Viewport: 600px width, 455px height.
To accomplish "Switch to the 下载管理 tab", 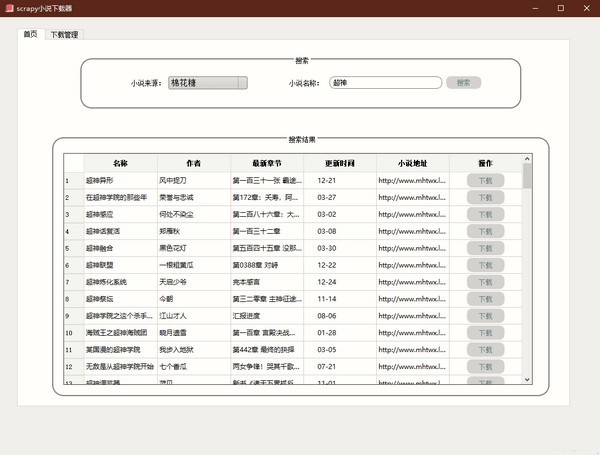I will pyautogui.click(x=64, y=34).
